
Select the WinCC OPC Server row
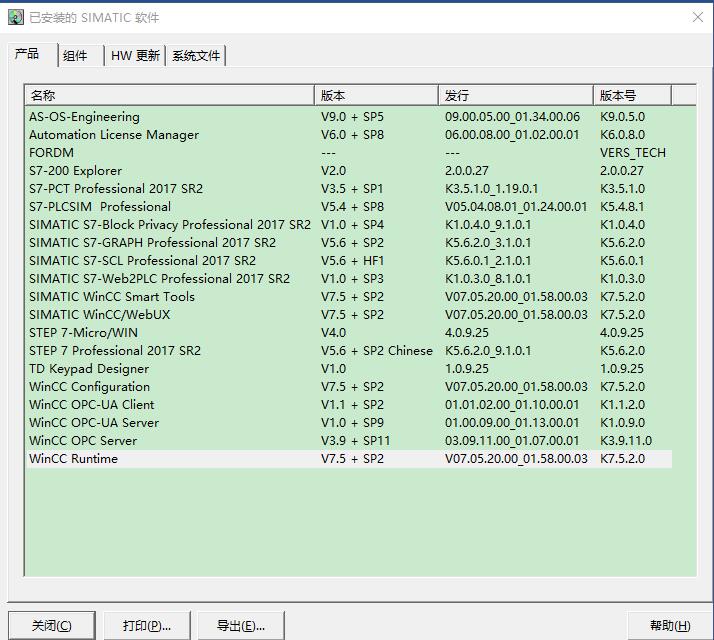point(83,441)
